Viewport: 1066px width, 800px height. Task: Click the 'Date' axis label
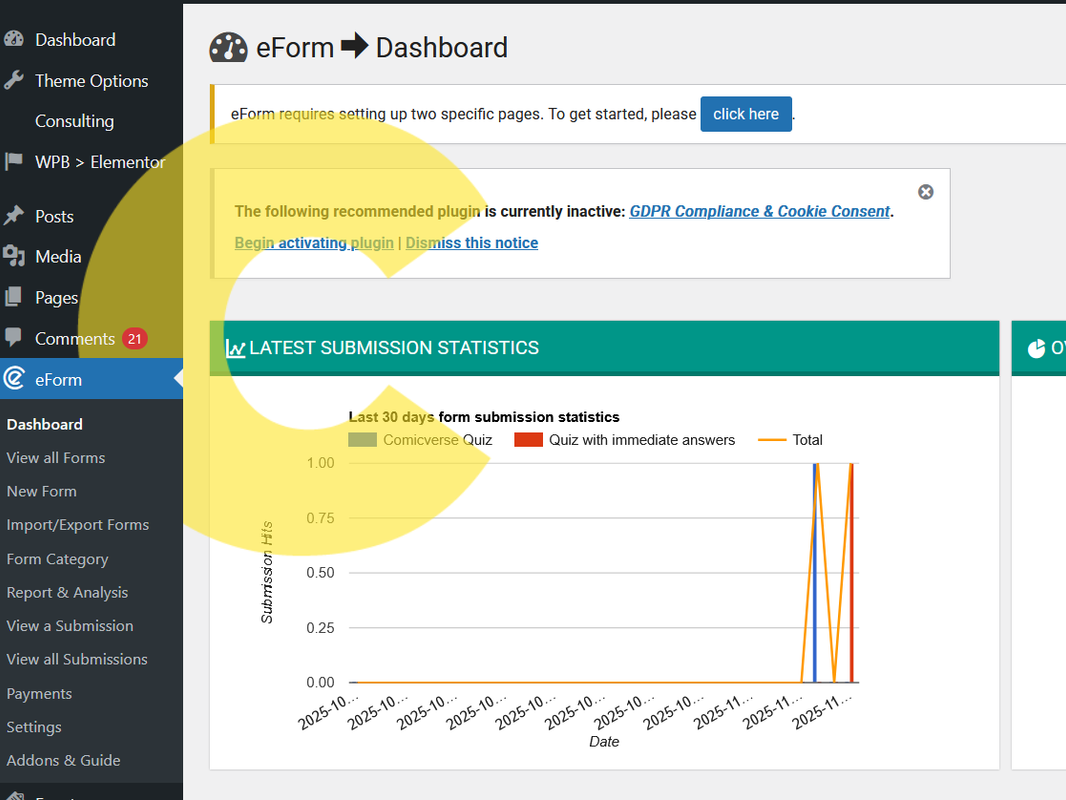(x=604, y=742)
